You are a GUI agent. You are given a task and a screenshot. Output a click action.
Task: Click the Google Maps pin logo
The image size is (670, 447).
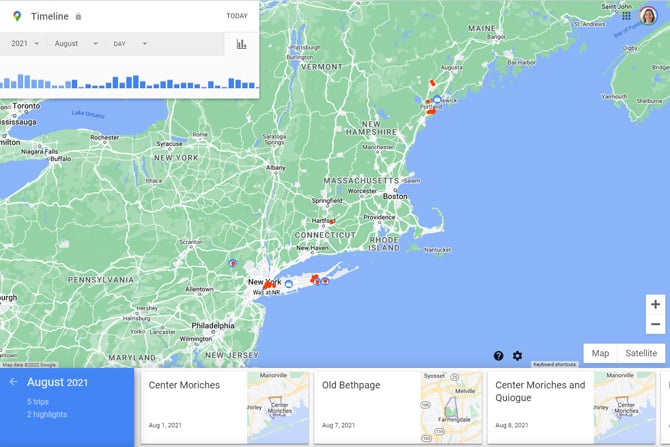[x=17, y=16]
